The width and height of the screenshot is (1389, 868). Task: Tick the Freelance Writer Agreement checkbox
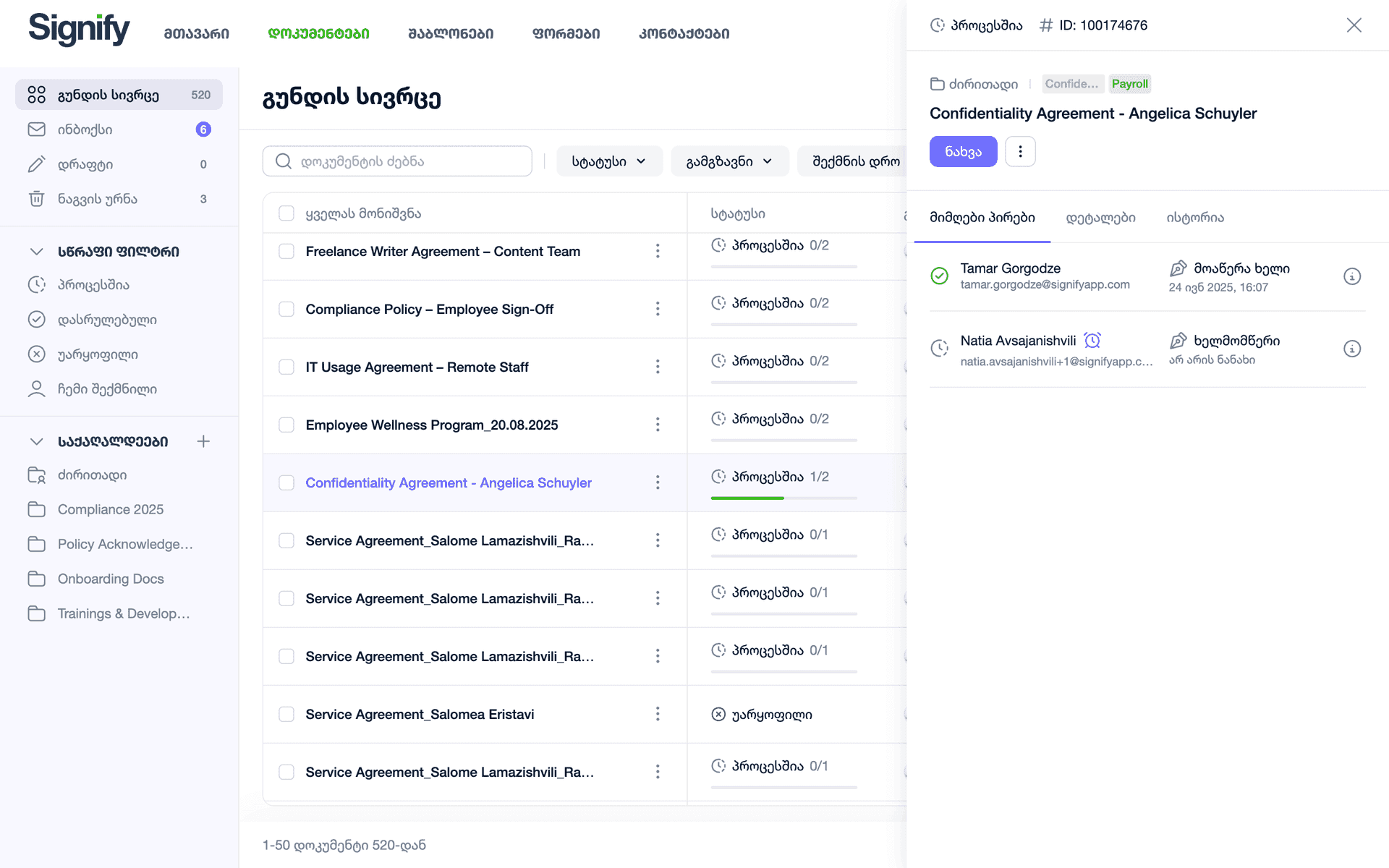286,251
